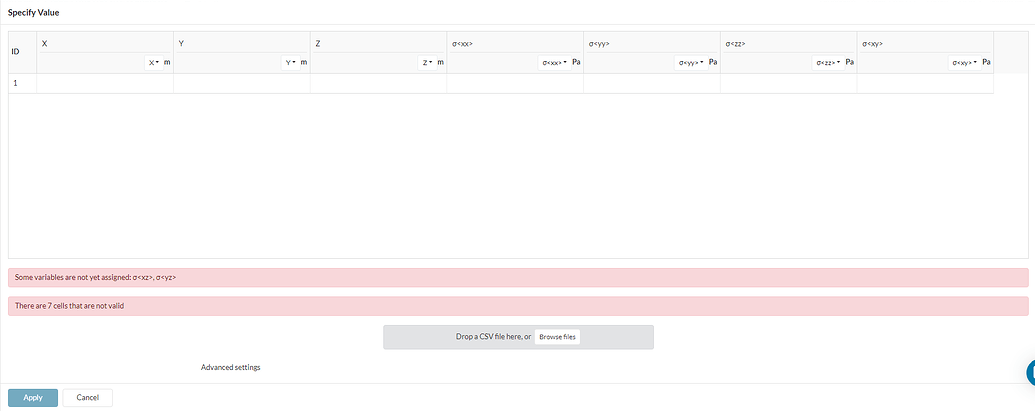
Task: Click the '7 cells that are not valid' warning
Action: click(518, 306)
